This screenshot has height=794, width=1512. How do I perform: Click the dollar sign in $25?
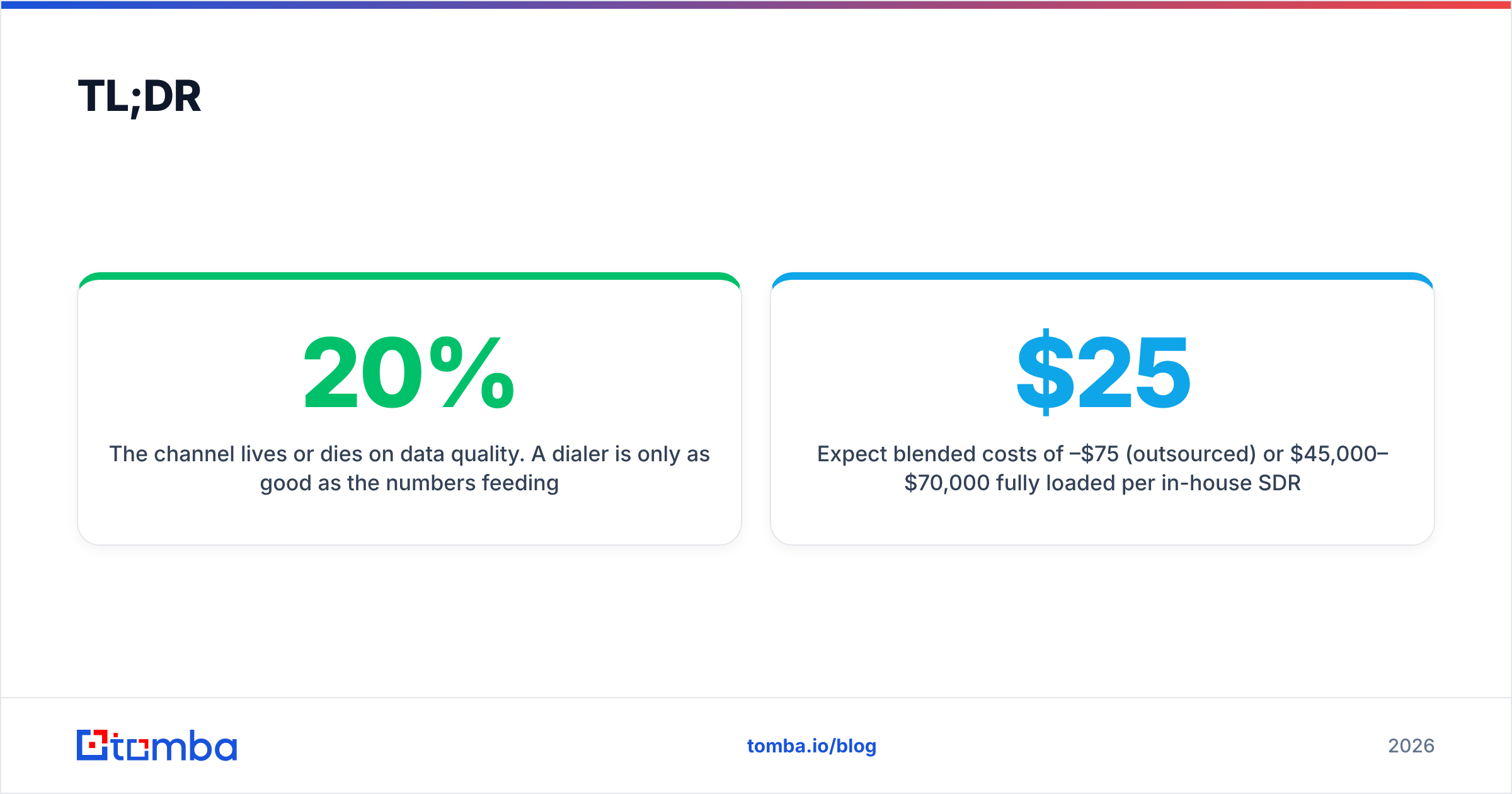pyautogui.click(x=1045, y=372)
